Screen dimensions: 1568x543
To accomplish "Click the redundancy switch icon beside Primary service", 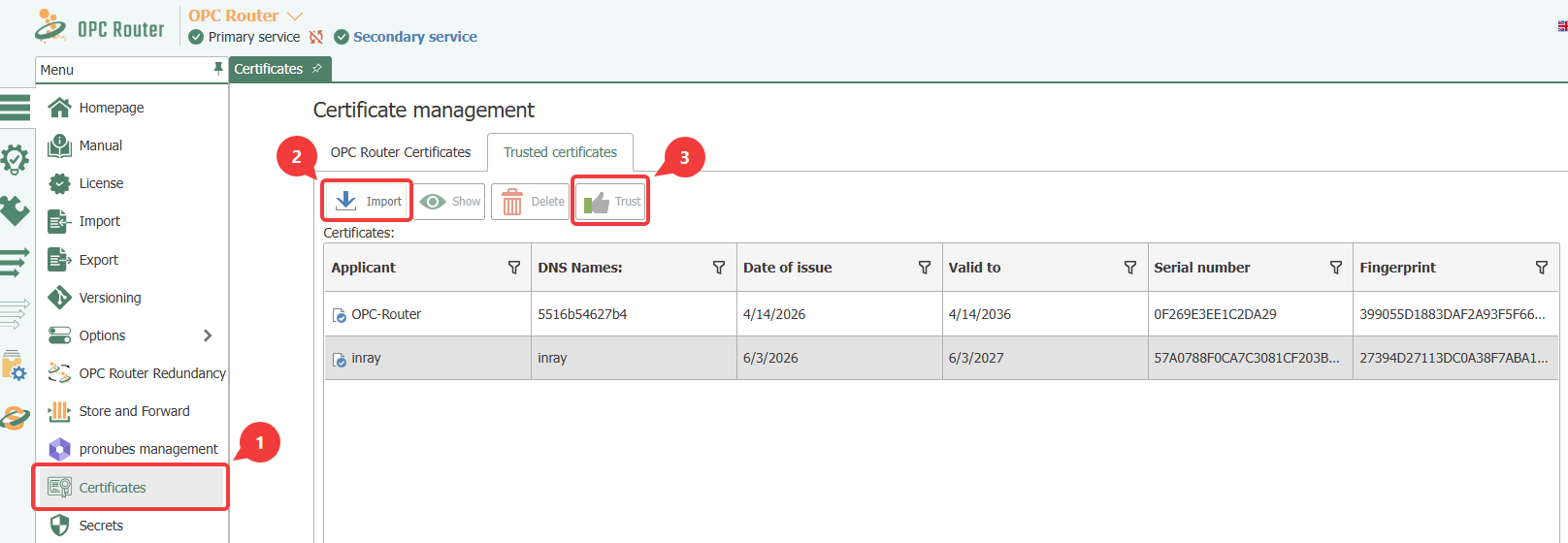I will [x=316, y=37].
